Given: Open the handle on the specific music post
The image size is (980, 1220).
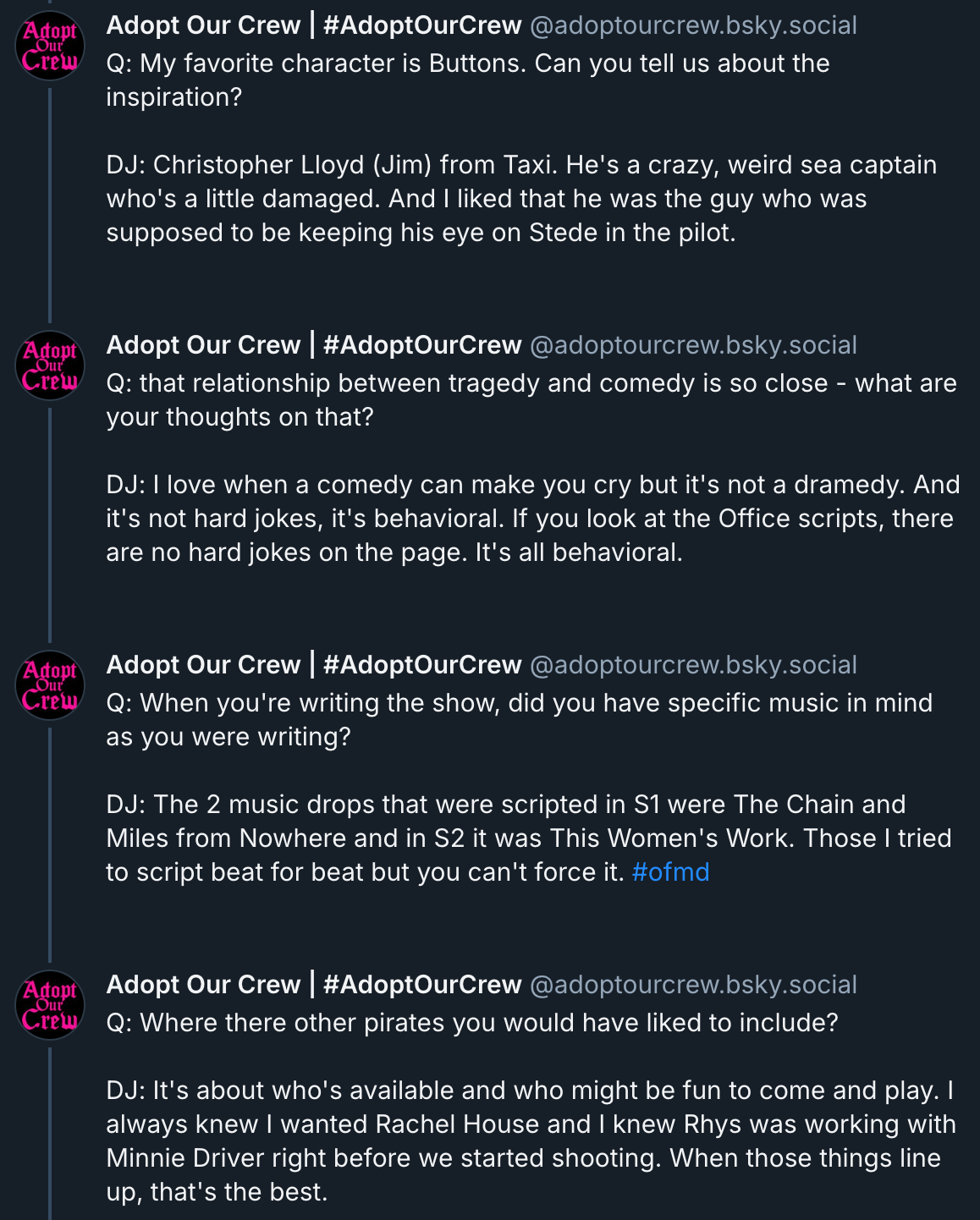Looking at the screenshot, I should pyautogui.click(x=693, y=665).
